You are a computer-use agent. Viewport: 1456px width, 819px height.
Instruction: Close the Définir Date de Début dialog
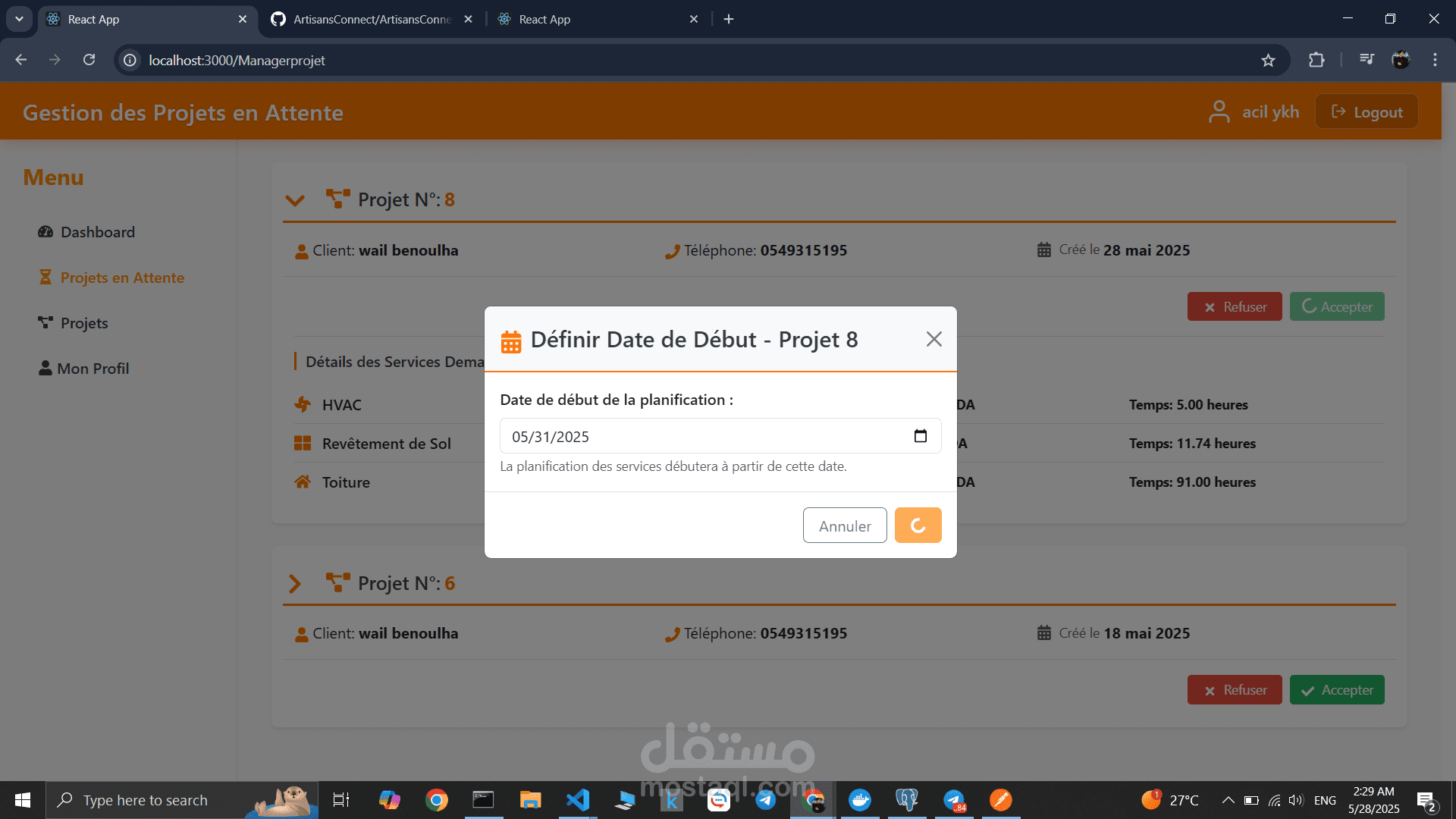pos(934,339)
